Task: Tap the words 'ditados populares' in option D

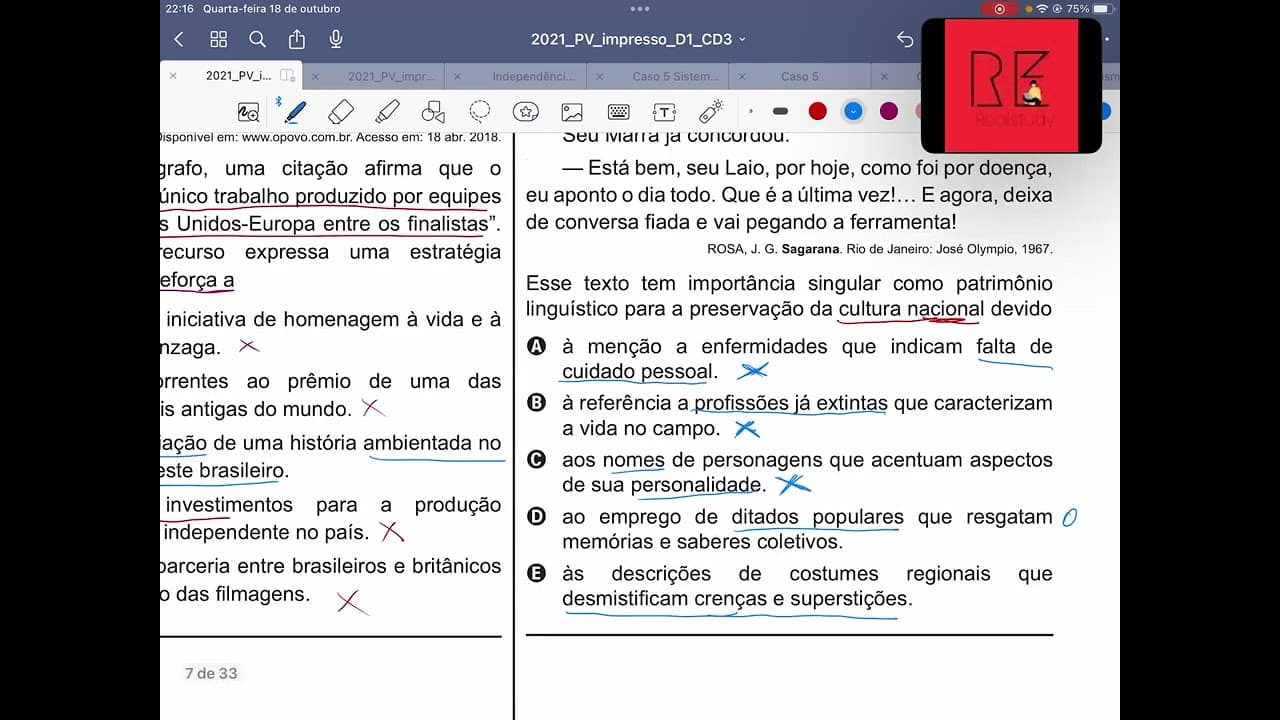Action: tap(818, 517)
